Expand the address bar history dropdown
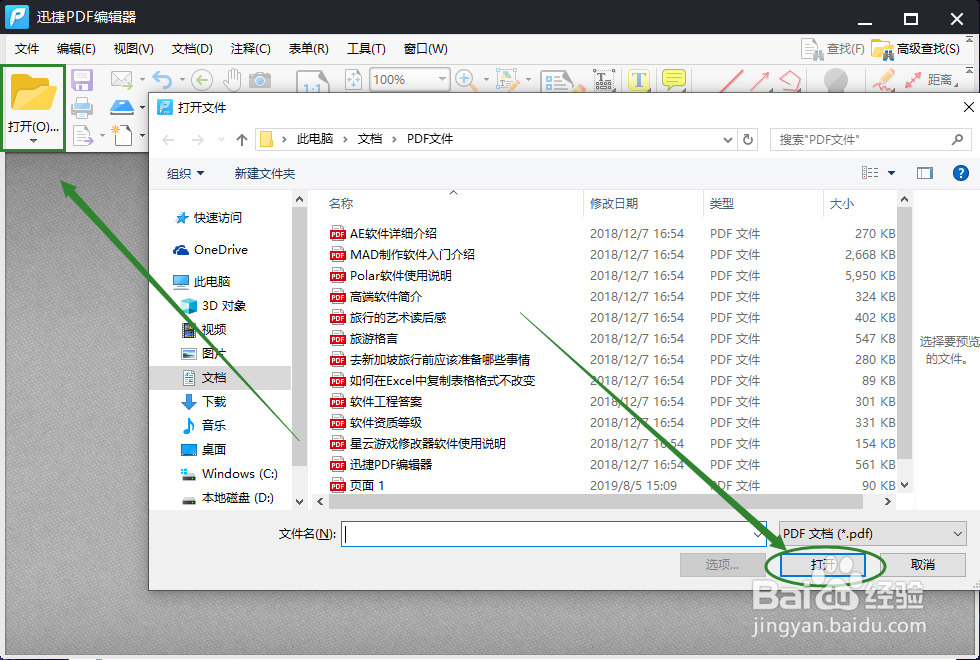This screenshot has height=660, width=980. point(728,139)
